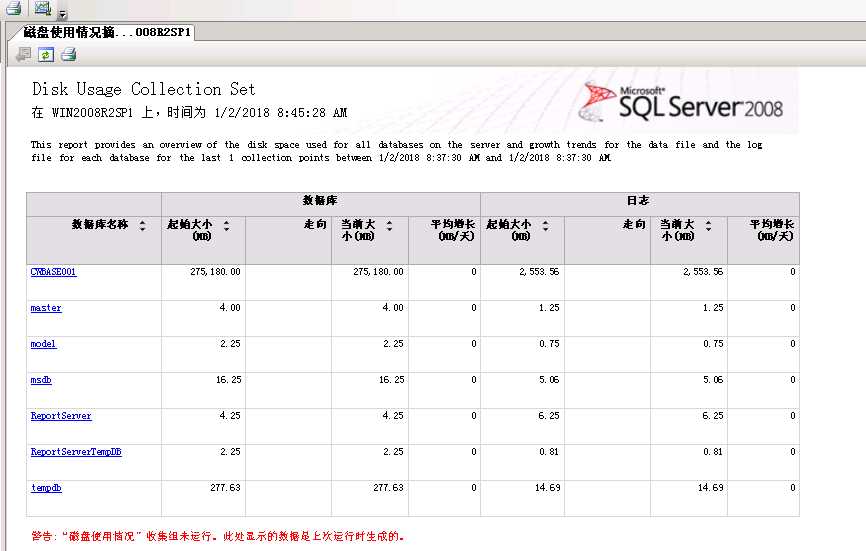Click the log 走向 column header
The width and height of the screenshot is (866, 551).
coord(634,224)
